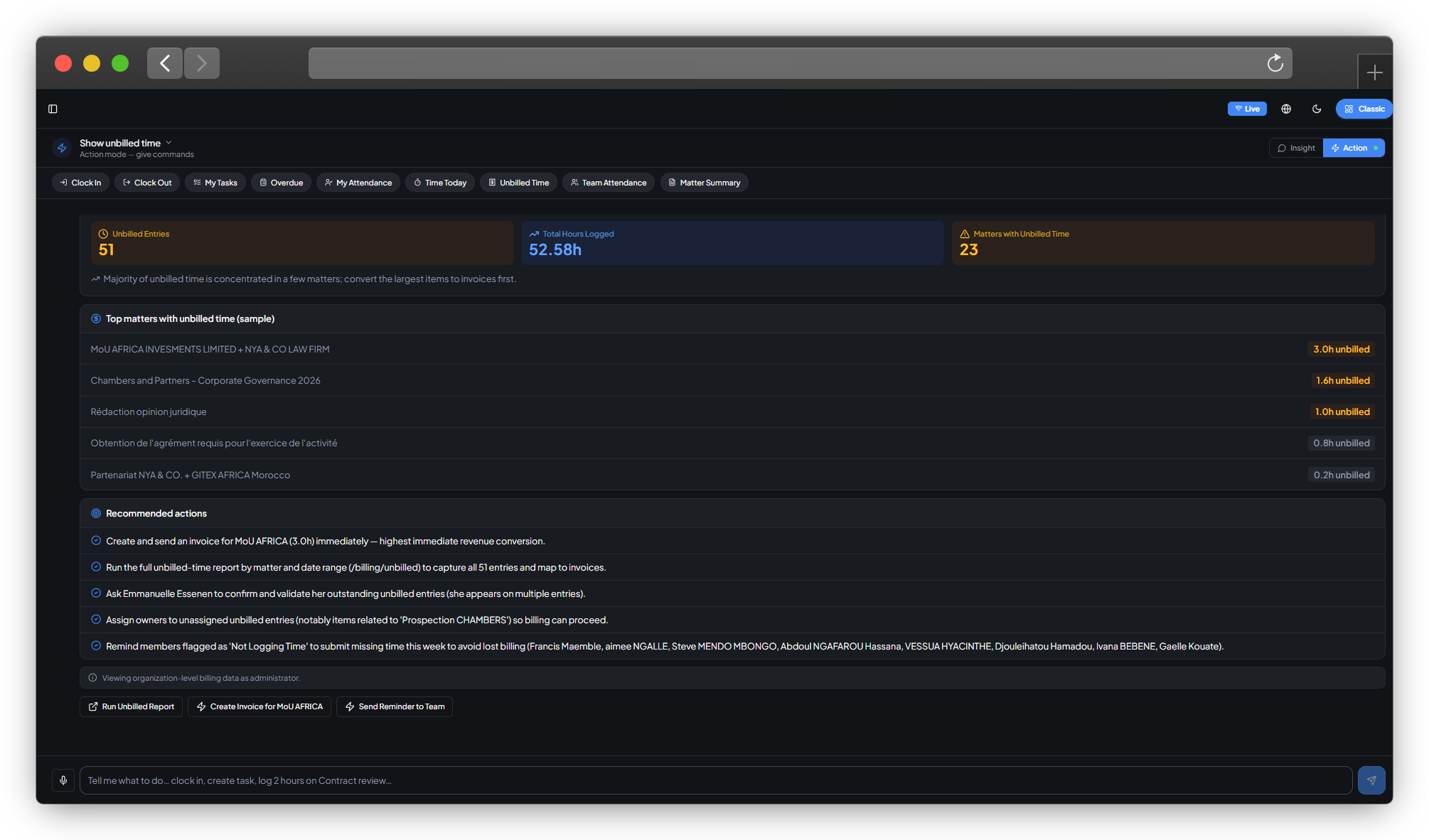Open the Classic view selector
1429x840 pixels.
coord(1364,108)
